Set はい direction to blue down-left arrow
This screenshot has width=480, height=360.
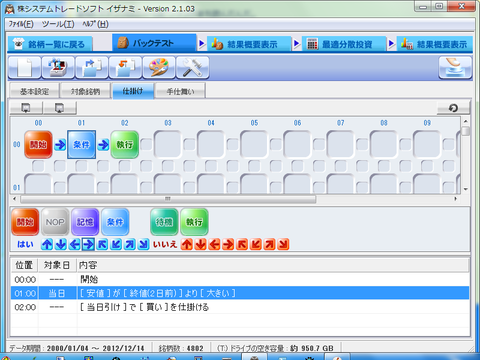point(116,244)
